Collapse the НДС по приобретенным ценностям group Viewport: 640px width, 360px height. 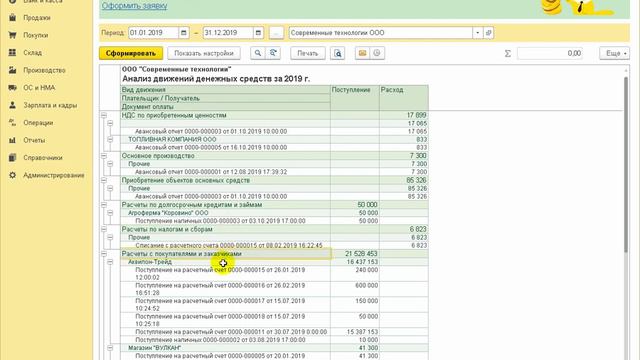[x=104, y=116]
